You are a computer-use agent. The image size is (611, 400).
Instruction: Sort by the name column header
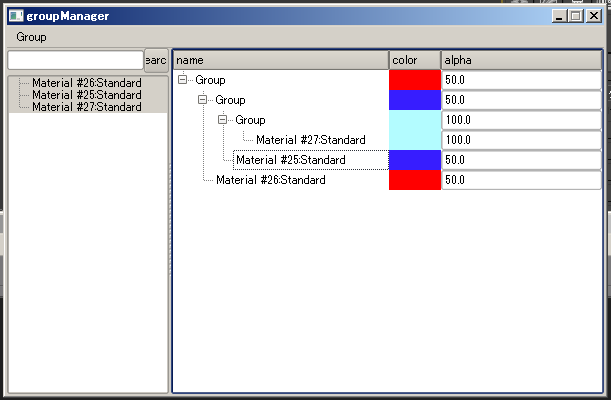(281, 60)
